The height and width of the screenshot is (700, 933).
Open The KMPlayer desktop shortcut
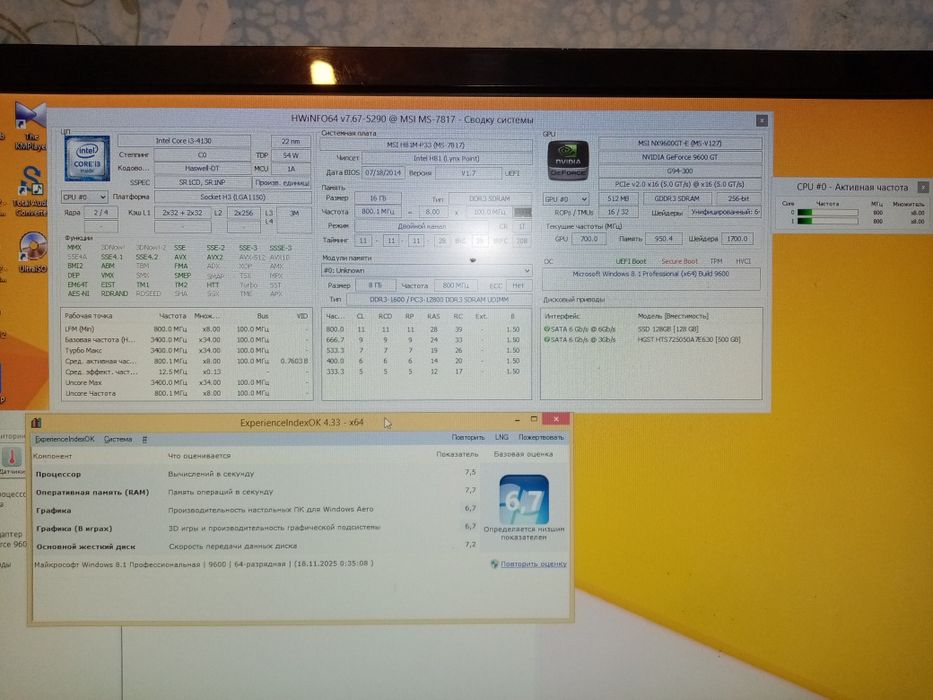(x=30, y=126)
